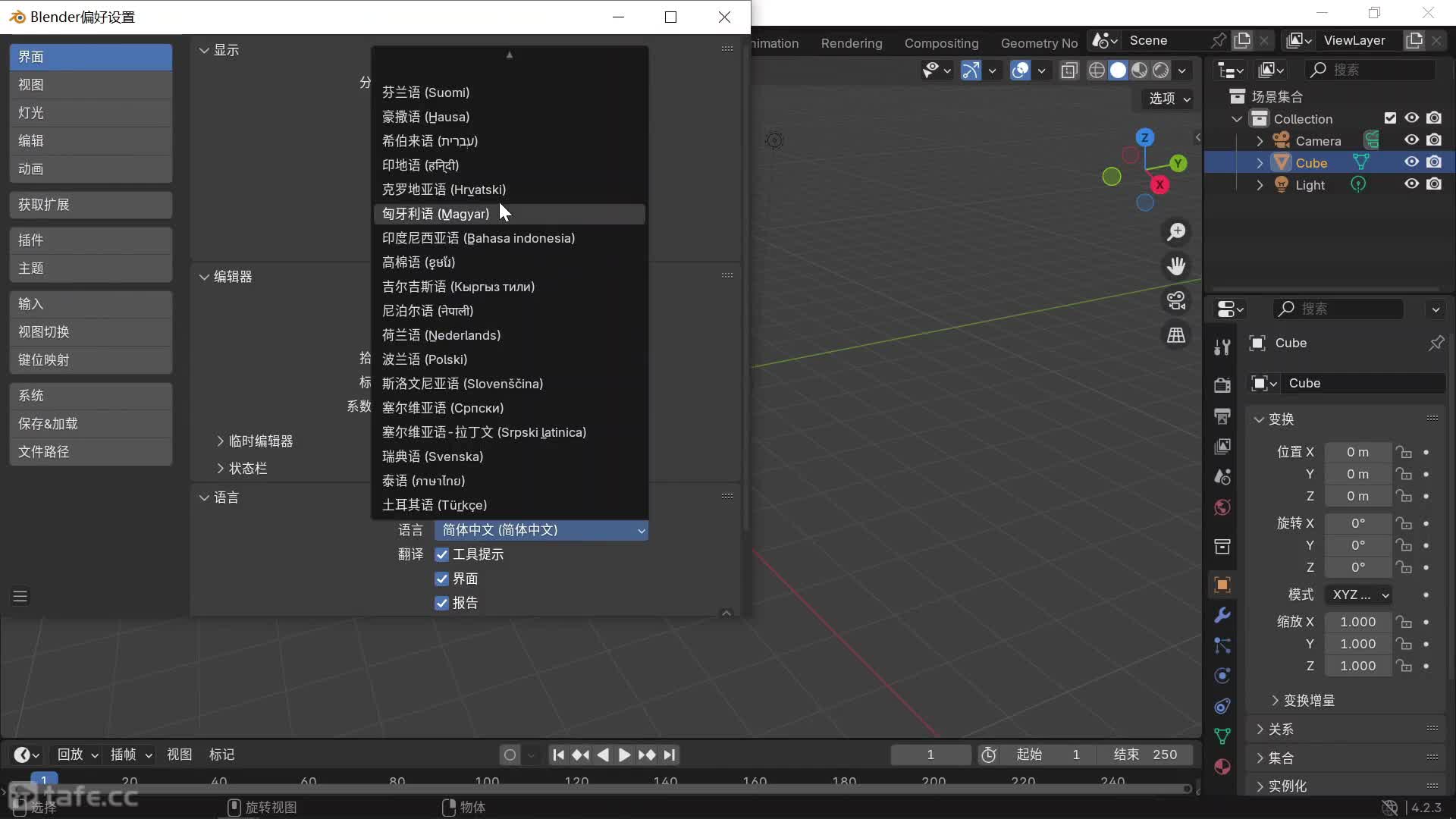Select the Render properties tab

1222,384
